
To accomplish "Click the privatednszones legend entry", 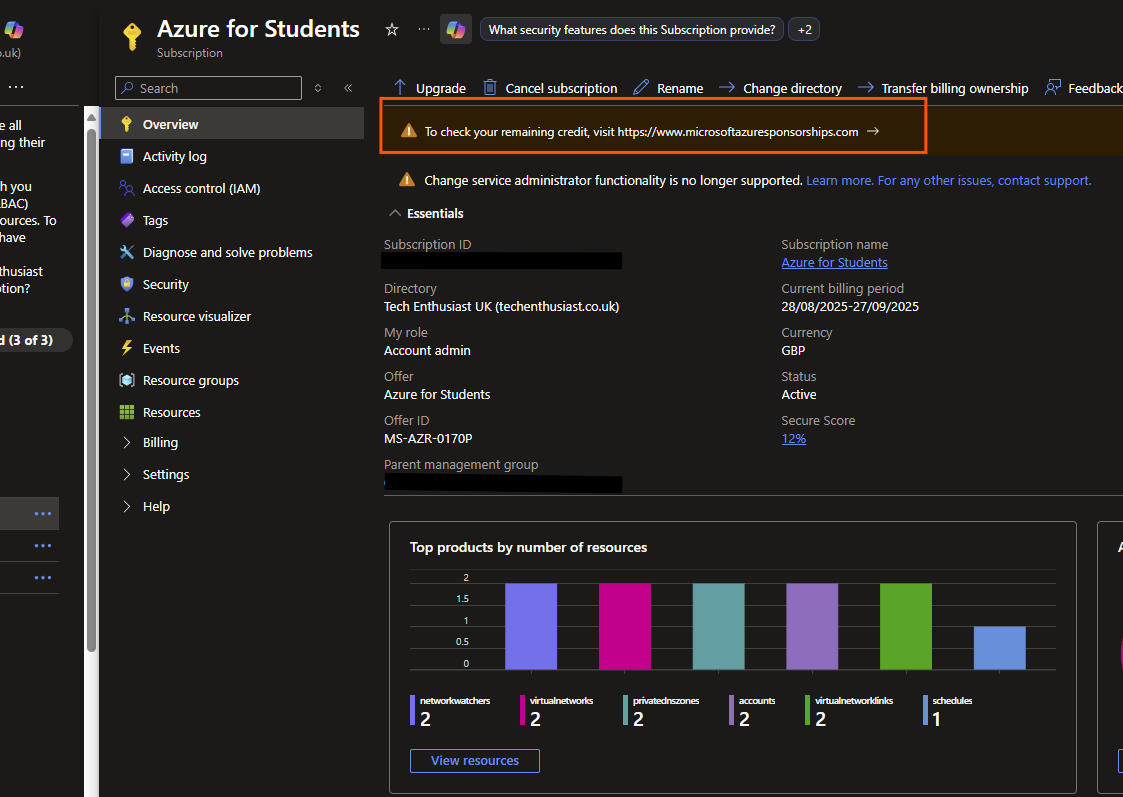I will pyautogui.click(x=661, y=710).
